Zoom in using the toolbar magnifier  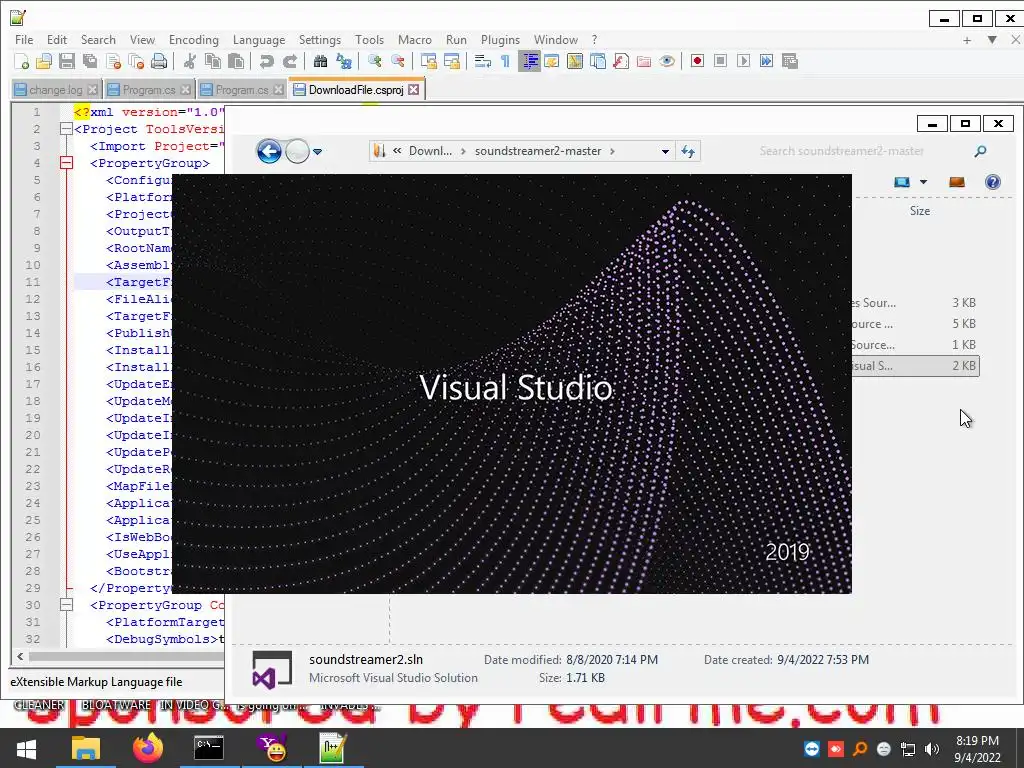point(374,61)
